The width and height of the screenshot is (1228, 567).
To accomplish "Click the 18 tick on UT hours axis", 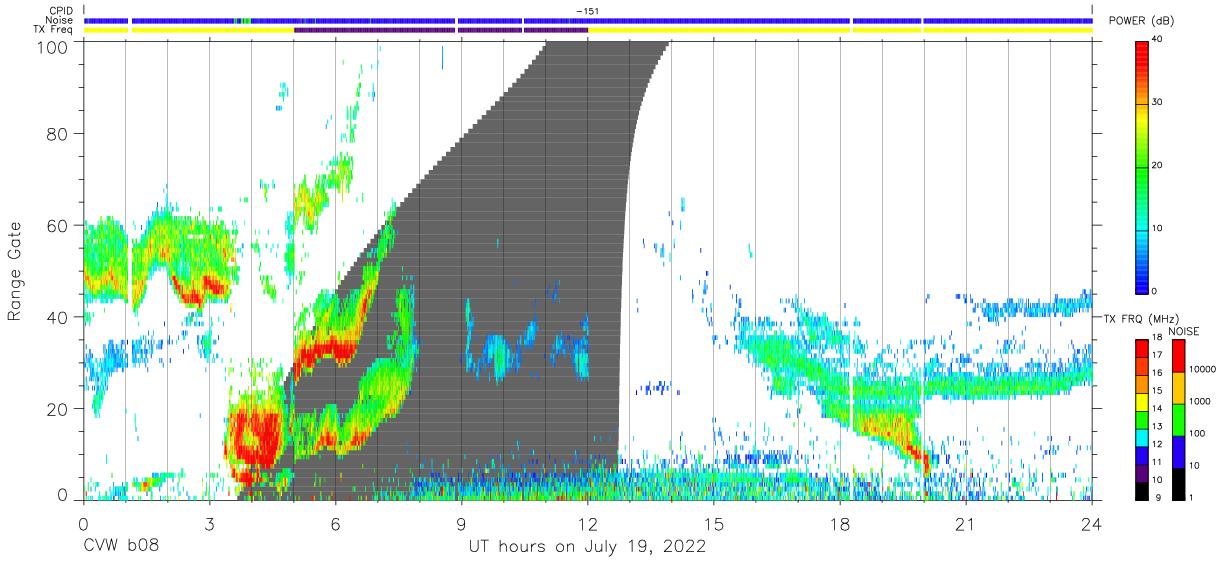I will [x=840, y=524].
